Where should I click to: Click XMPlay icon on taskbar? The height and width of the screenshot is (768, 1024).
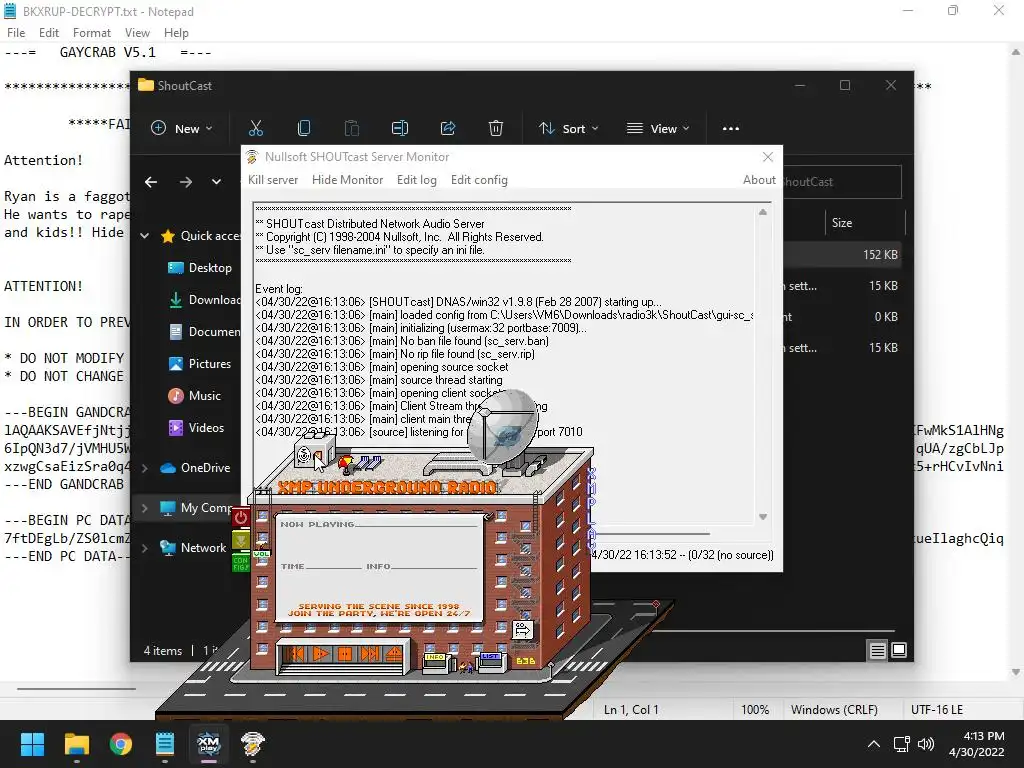pyautogui.click(x=209, y=744)
